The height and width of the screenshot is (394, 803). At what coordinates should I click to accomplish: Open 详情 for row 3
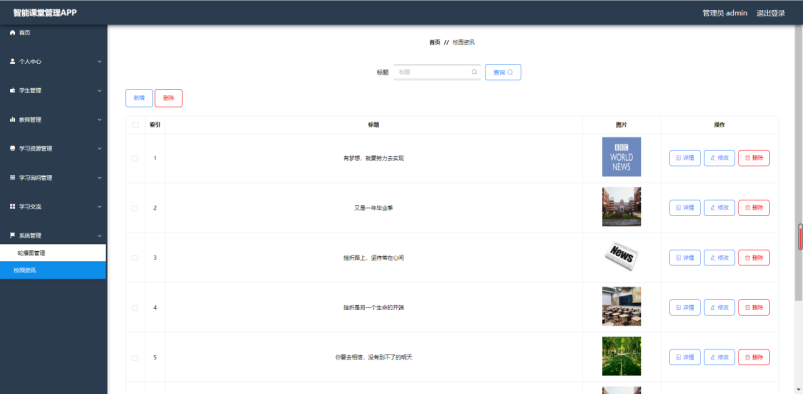[685, 258]
